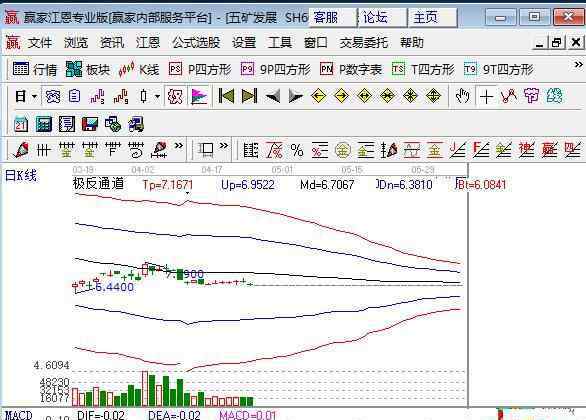The image size is (586, 420).
Task: Click the yellow diamond horizontal-expand icon
Action: (x=364, y=96)
